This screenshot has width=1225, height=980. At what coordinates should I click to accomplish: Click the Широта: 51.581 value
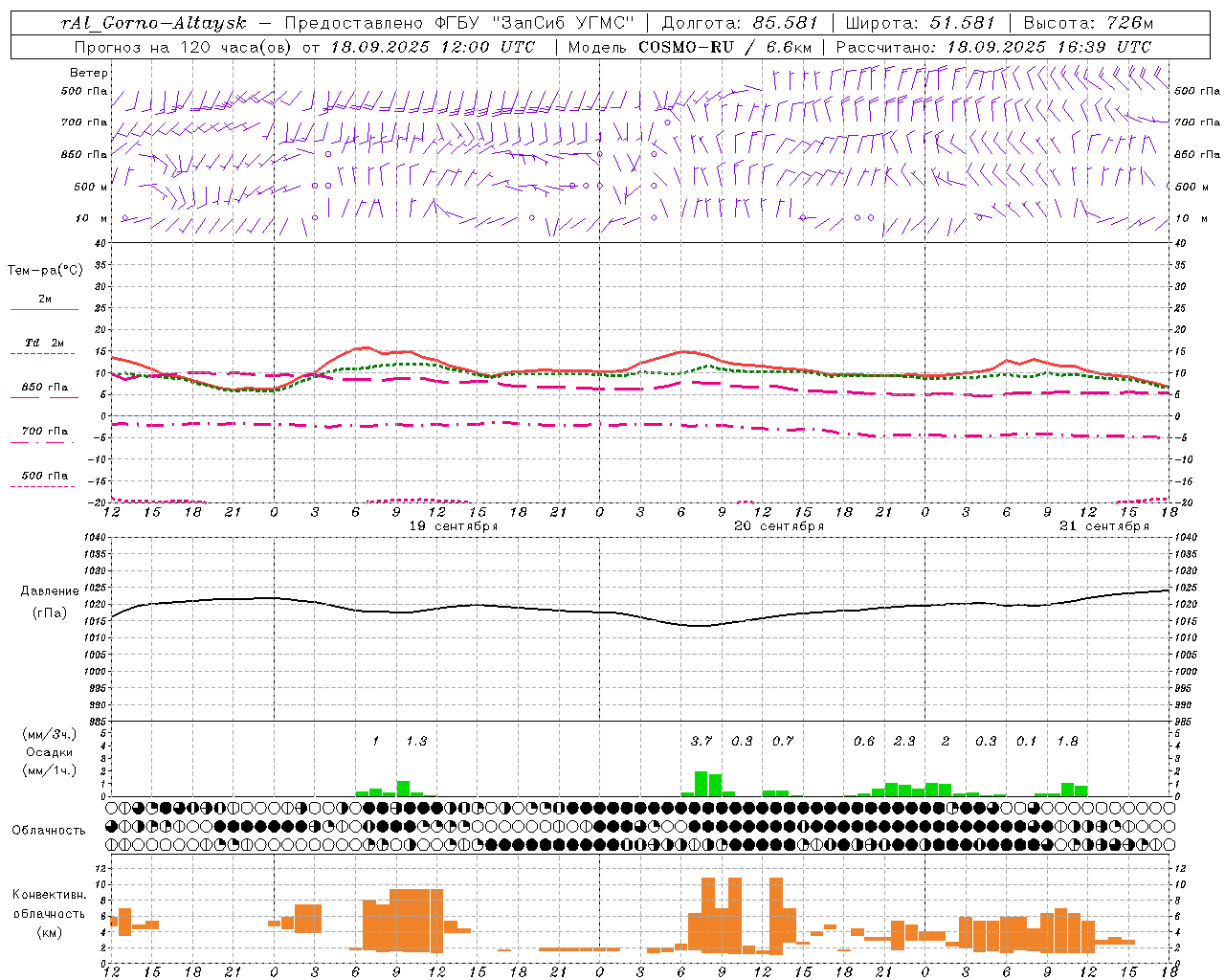coord(921,23)
